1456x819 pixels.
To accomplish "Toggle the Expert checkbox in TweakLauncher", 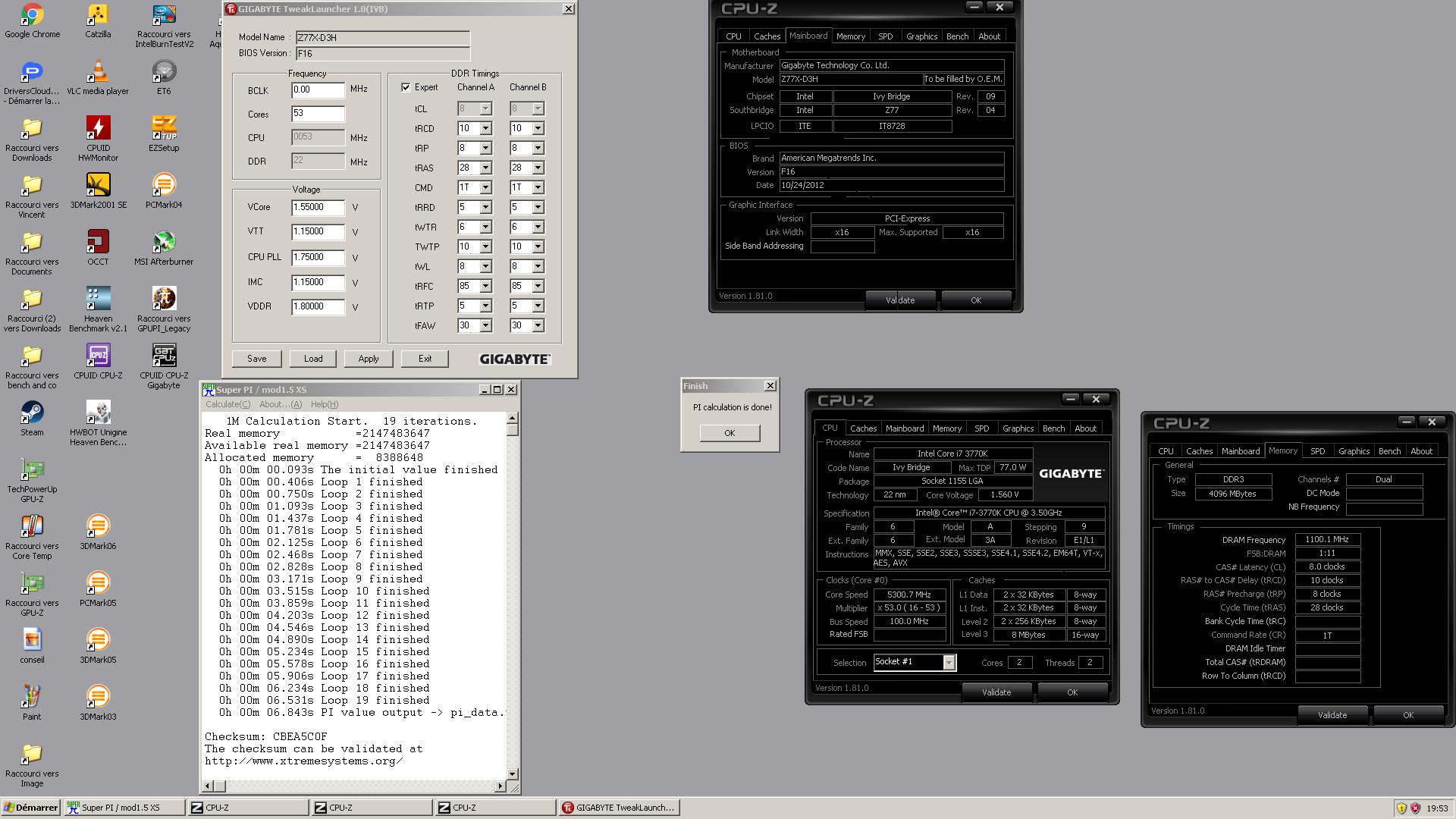I will [x=406, y=87].
